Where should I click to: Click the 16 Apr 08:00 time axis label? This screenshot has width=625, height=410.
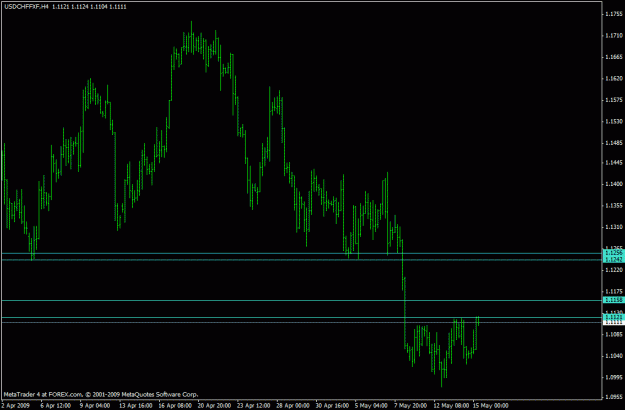tap(175, 406)
